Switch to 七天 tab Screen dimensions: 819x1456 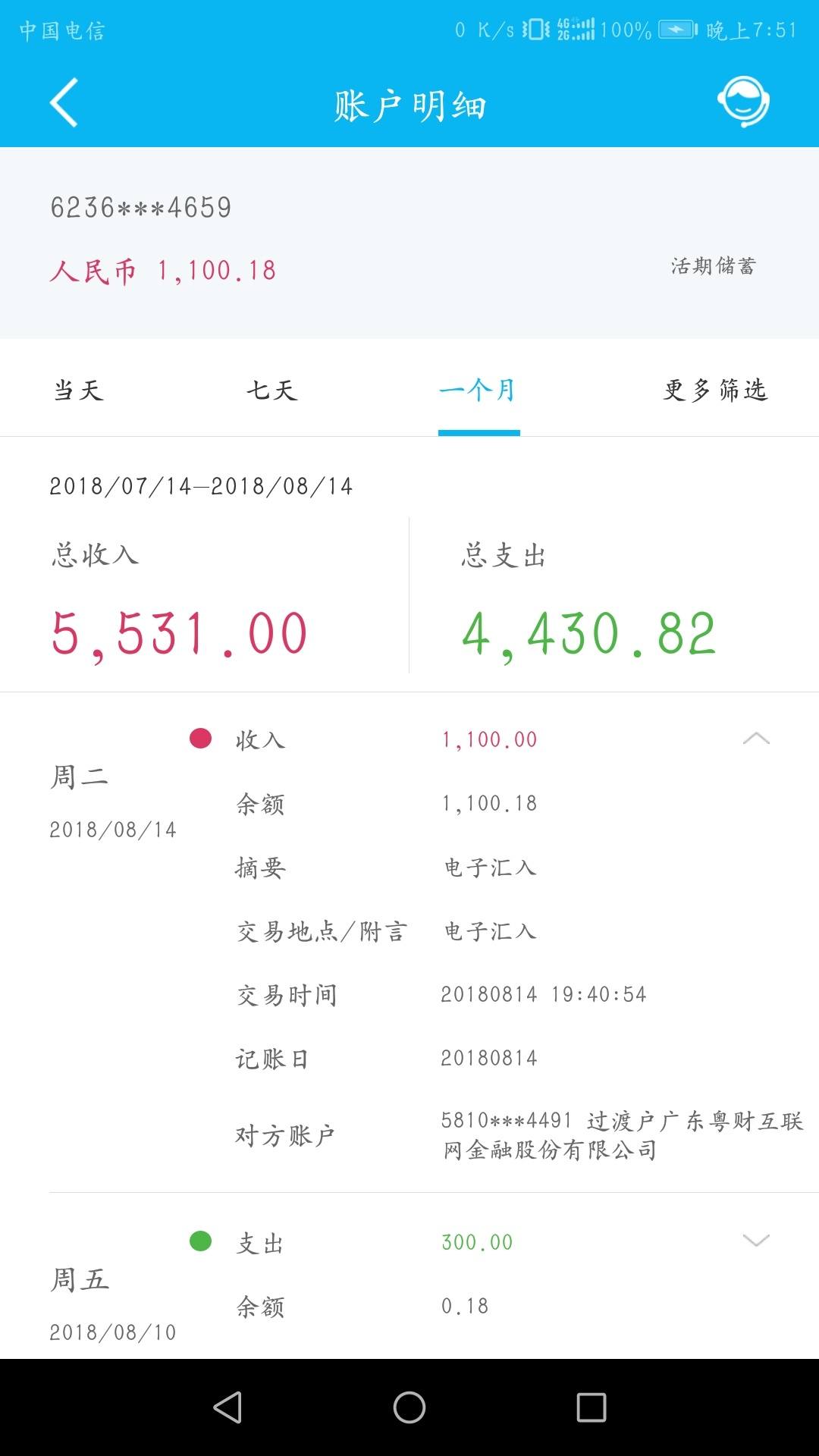click(271, 390)
